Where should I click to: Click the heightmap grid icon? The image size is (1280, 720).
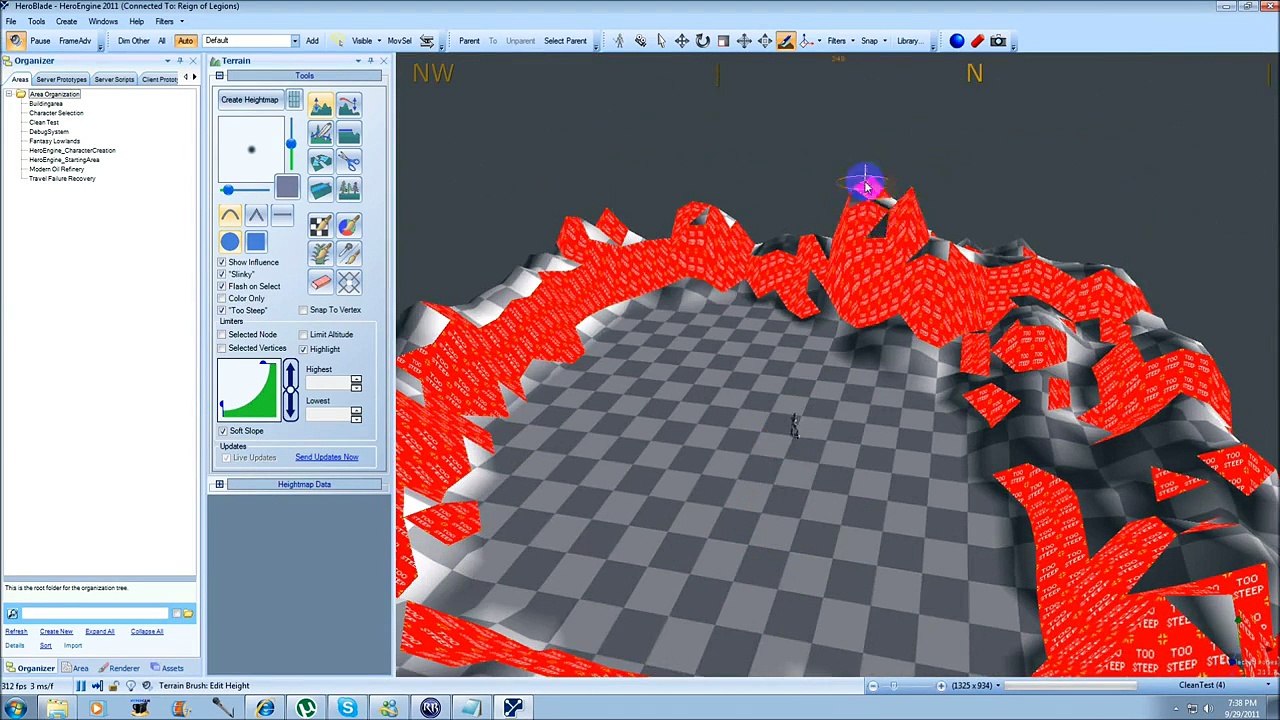pos(294,100)
